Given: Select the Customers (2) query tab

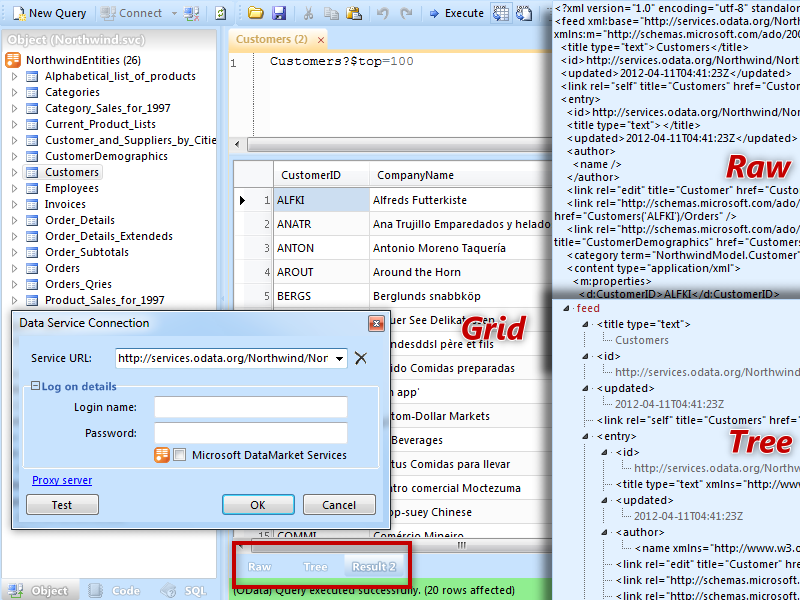Looking at the screenshot, I should click(271, 39).
